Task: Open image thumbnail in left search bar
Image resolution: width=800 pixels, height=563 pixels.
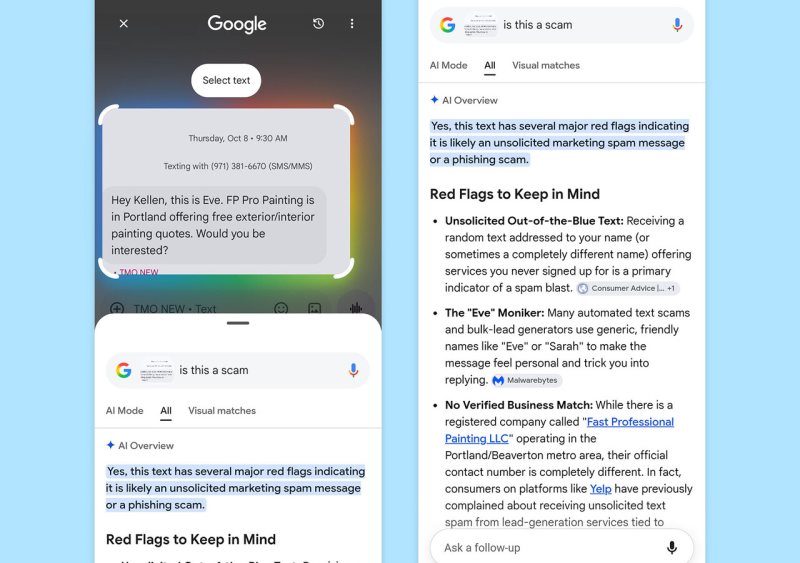Action: [x=157, y=371]
